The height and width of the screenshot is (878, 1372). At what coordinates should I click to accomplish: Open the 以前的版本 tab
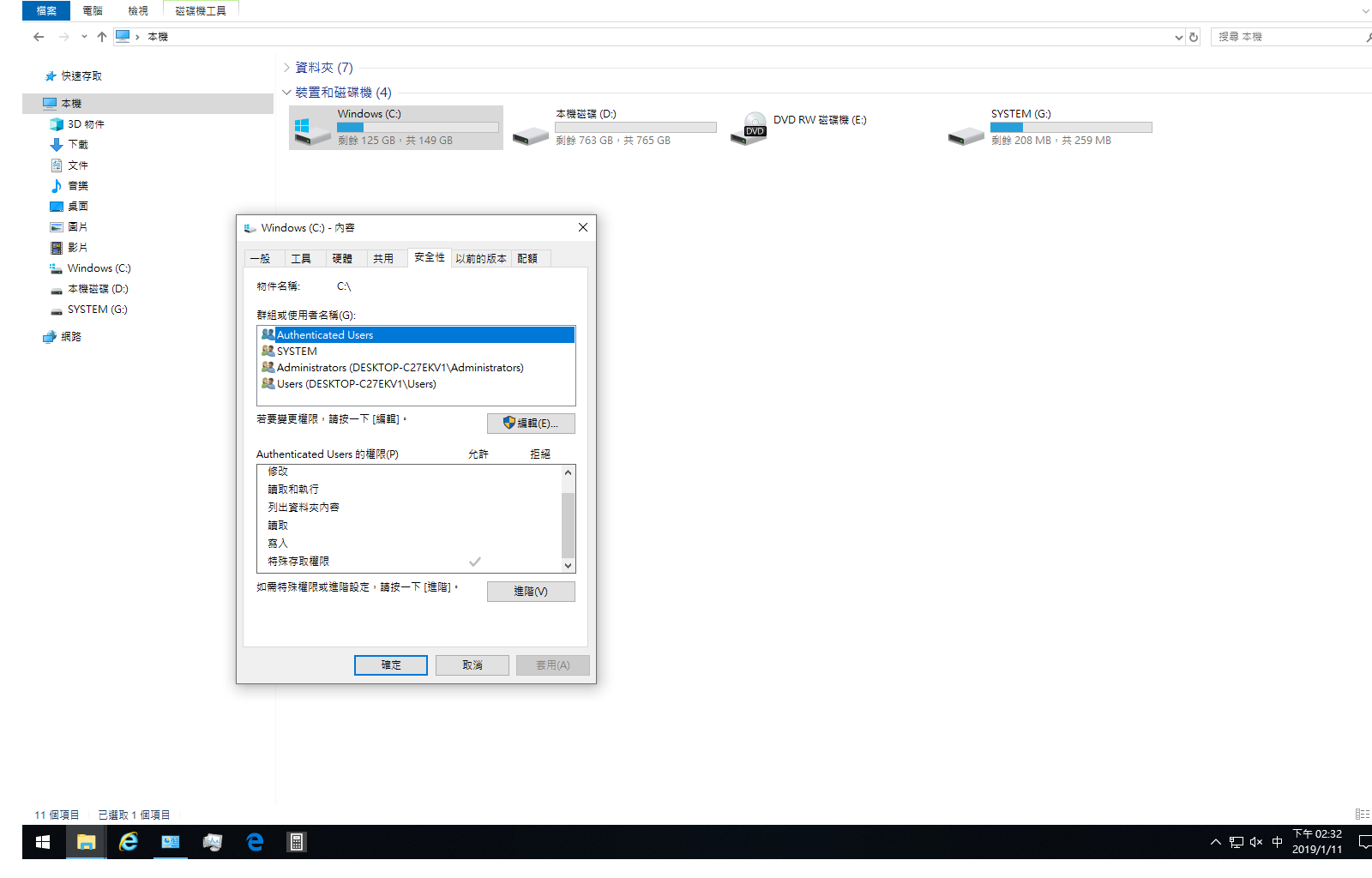481,258
